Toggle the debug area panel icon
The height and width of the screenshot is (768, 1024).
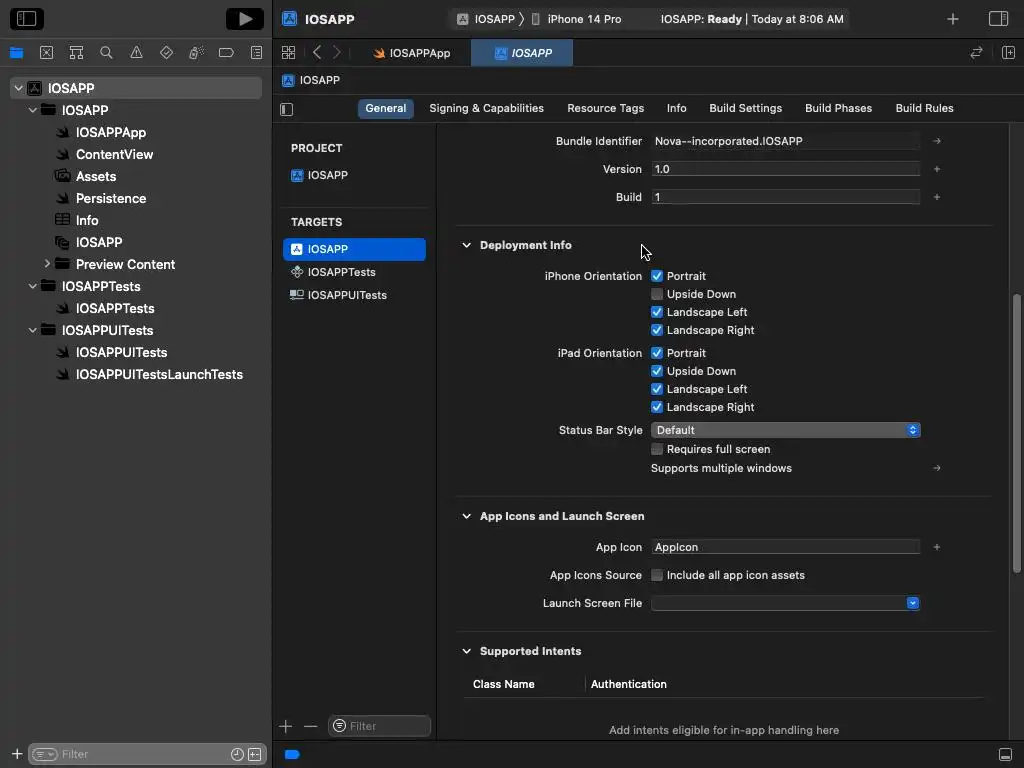click(1006, 754)
